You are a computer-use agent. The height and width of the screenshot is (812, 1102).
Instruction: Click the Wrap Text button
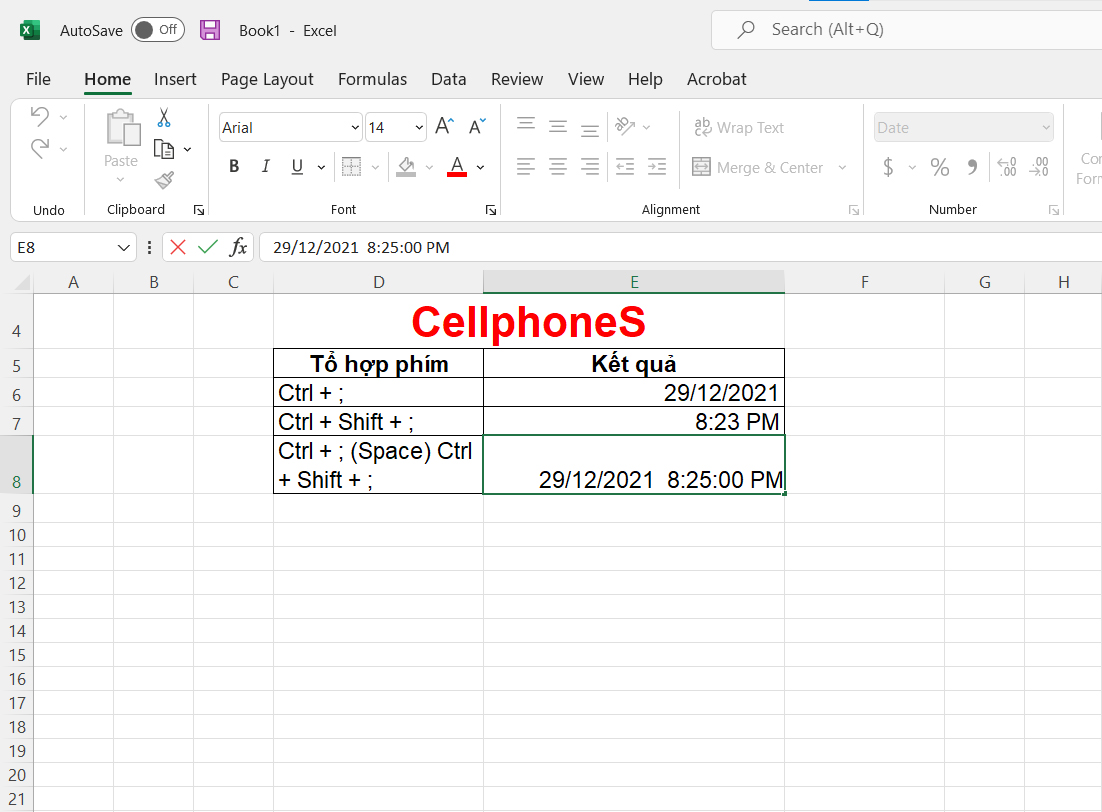tap(739, 128)
